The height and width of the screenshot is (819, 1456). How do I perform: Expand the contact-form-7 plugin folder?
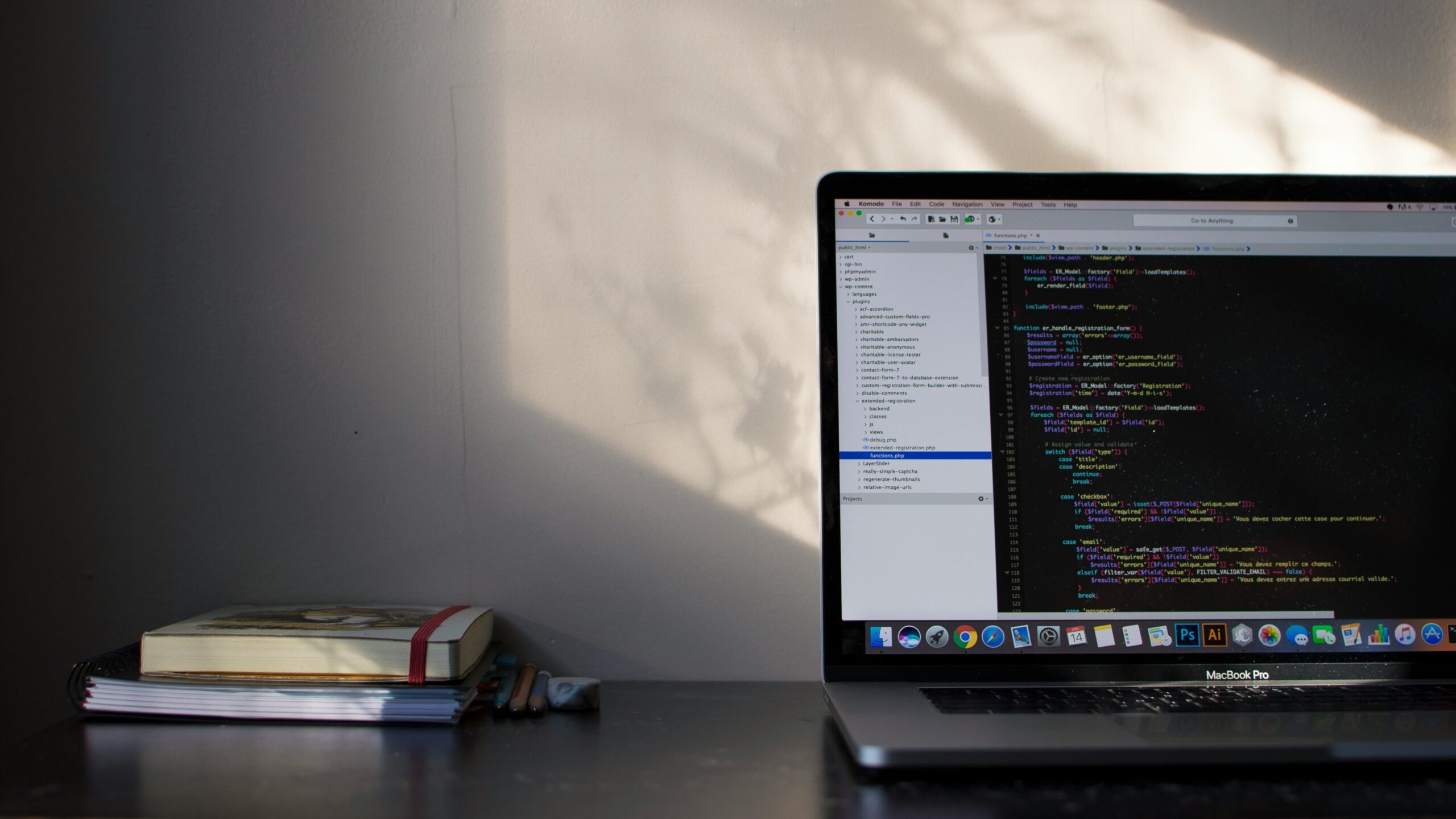[x=857, y=370]
